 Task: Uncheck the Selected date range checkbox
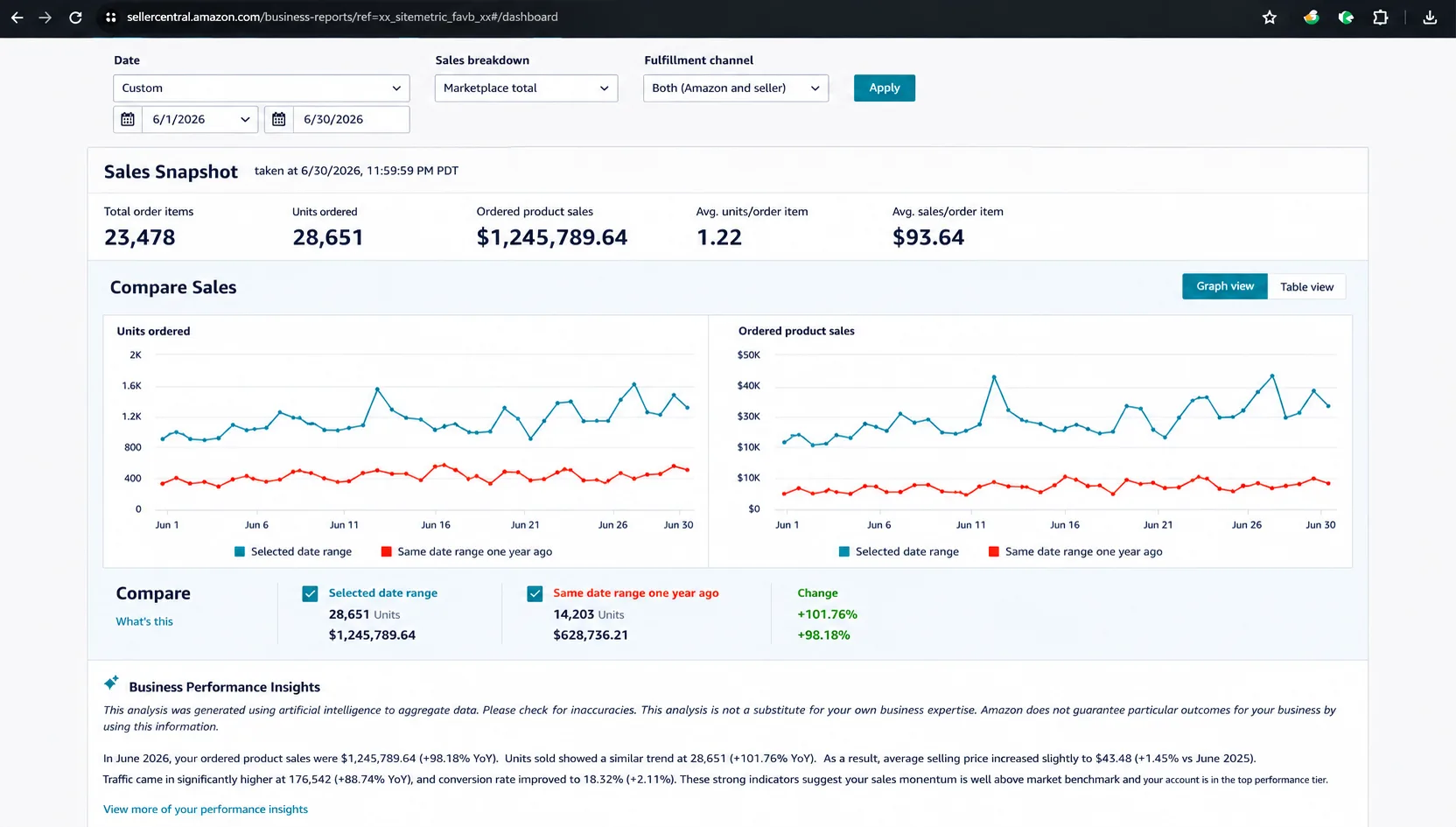pyautogui.click(x=310, y=594)
